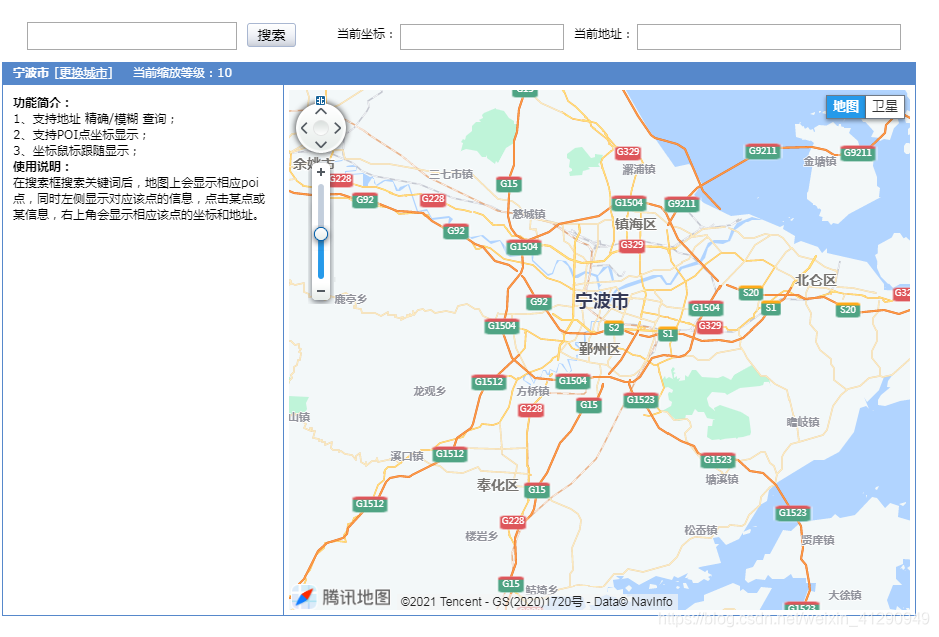Switch to the 地图 map view tab
This screenshot has width=939, height=637.
[846, 107]
